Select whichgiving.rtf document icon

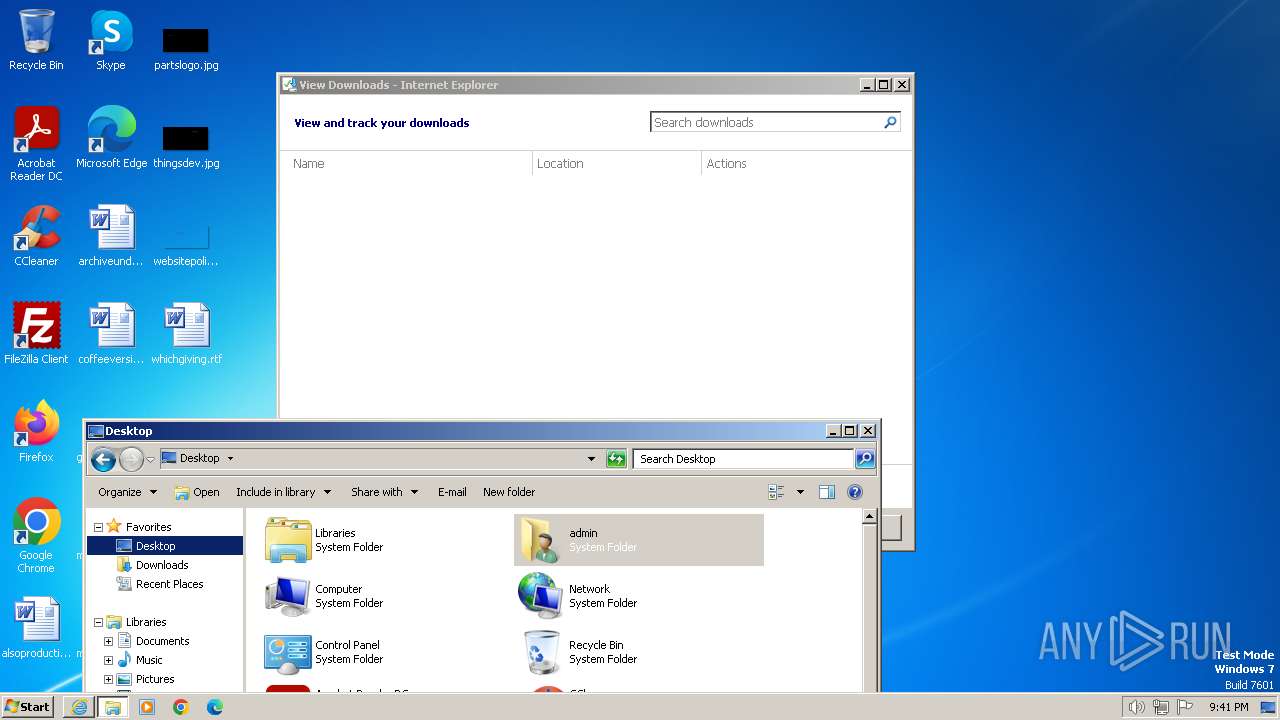pos(186,334)
